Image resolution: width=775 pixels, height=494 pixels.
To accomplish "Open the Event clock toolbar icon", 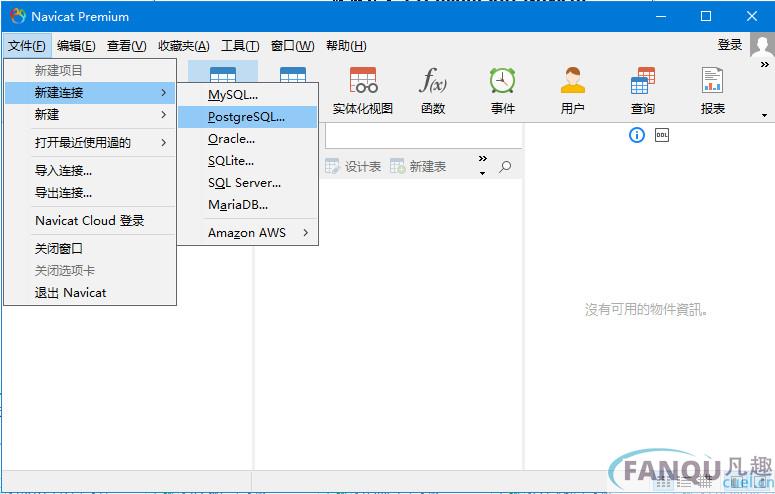I will click(x=503, y=90).
